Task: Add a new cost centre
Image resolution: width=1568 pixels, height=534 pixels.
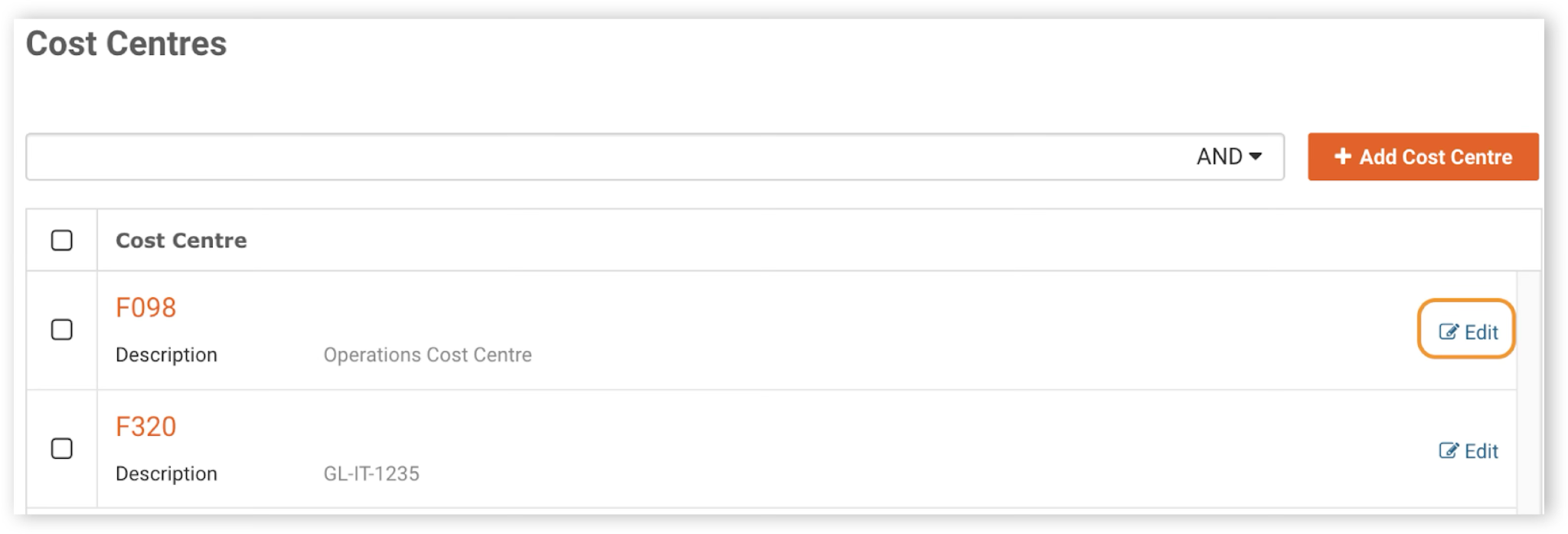Action: tap(1423, 157)
